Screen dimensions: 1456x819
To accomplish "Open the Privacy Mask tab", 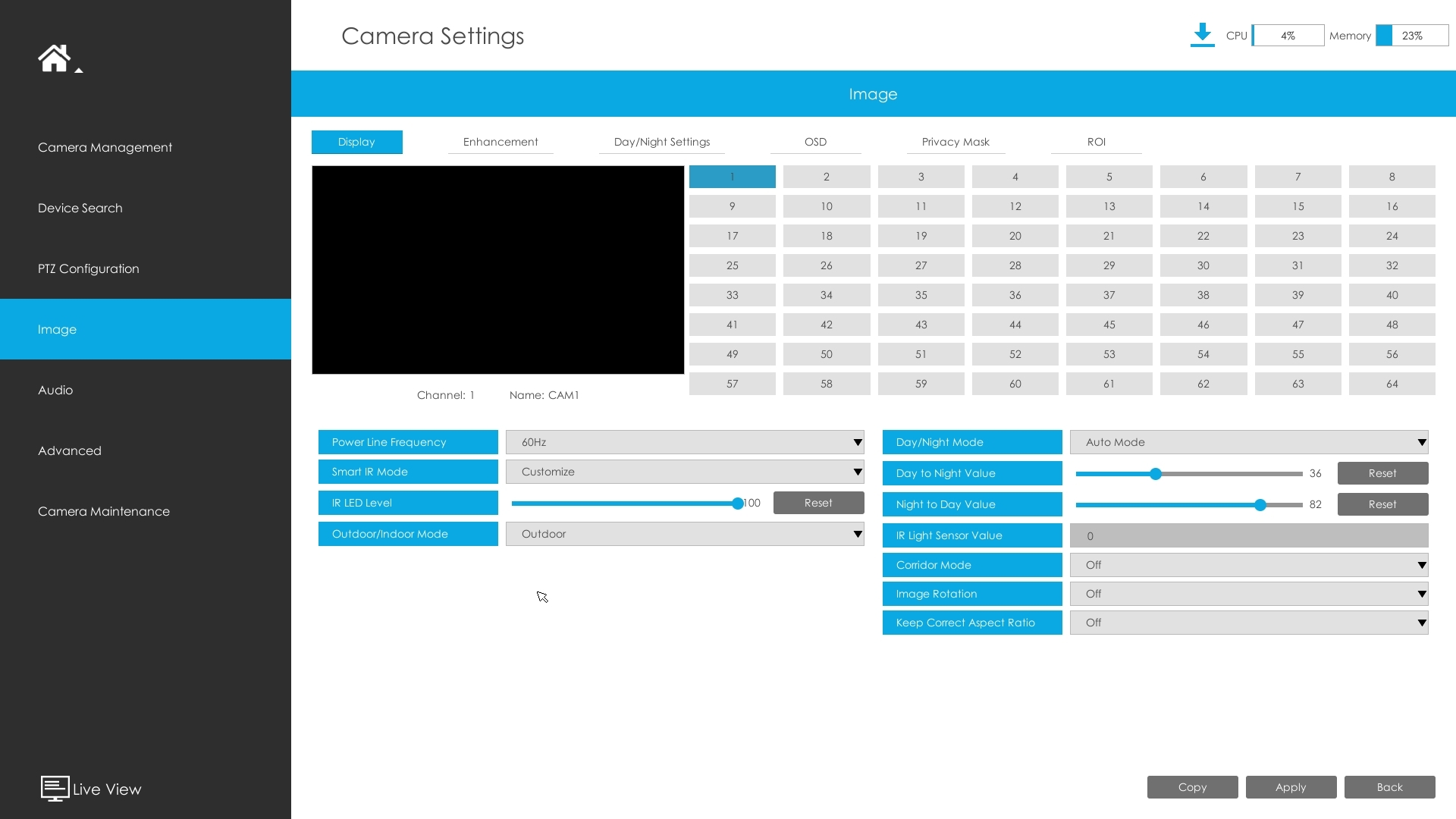I will click(955, 142).
